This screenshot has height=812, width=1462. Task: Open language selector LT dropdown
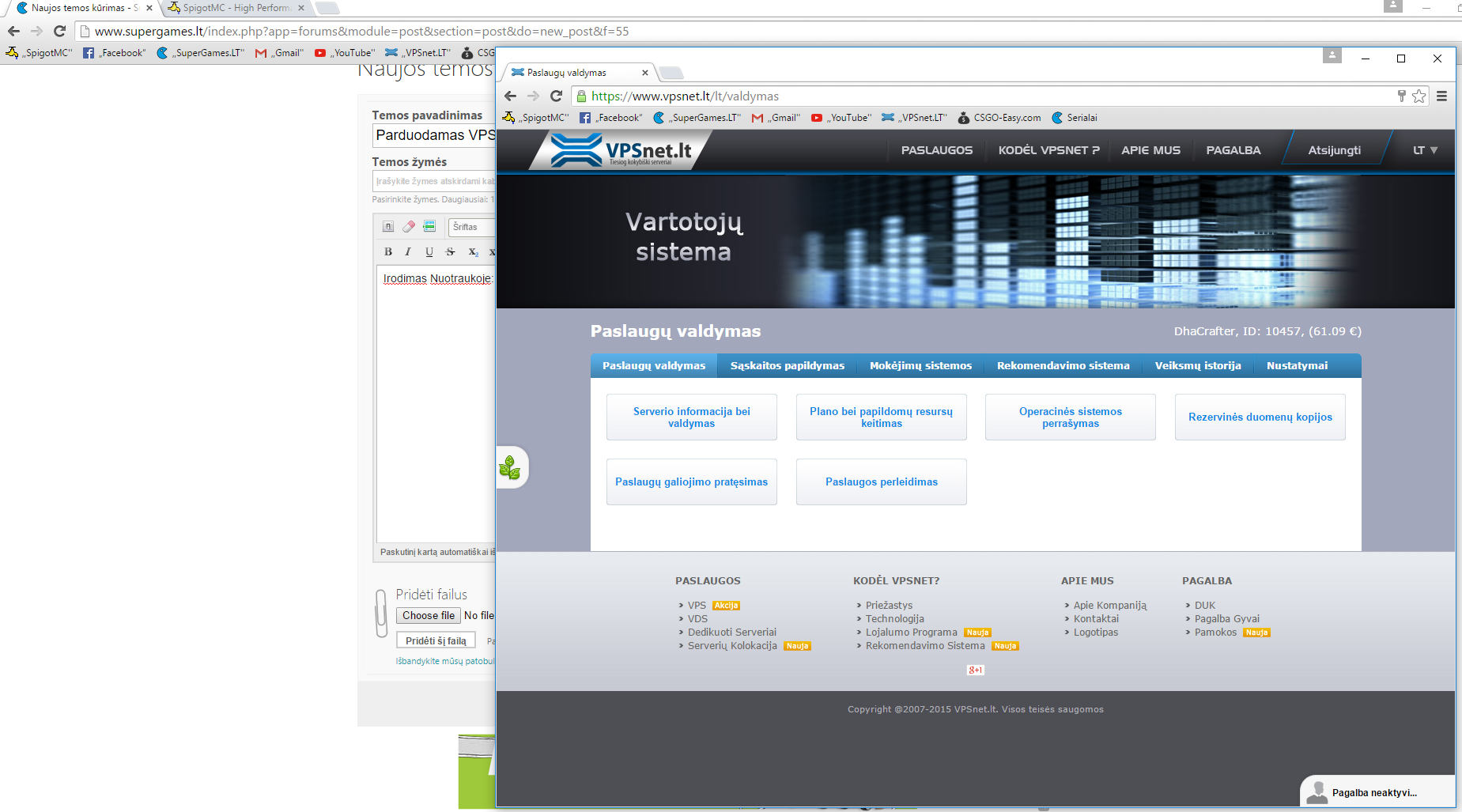click(x=1425, y=150)
